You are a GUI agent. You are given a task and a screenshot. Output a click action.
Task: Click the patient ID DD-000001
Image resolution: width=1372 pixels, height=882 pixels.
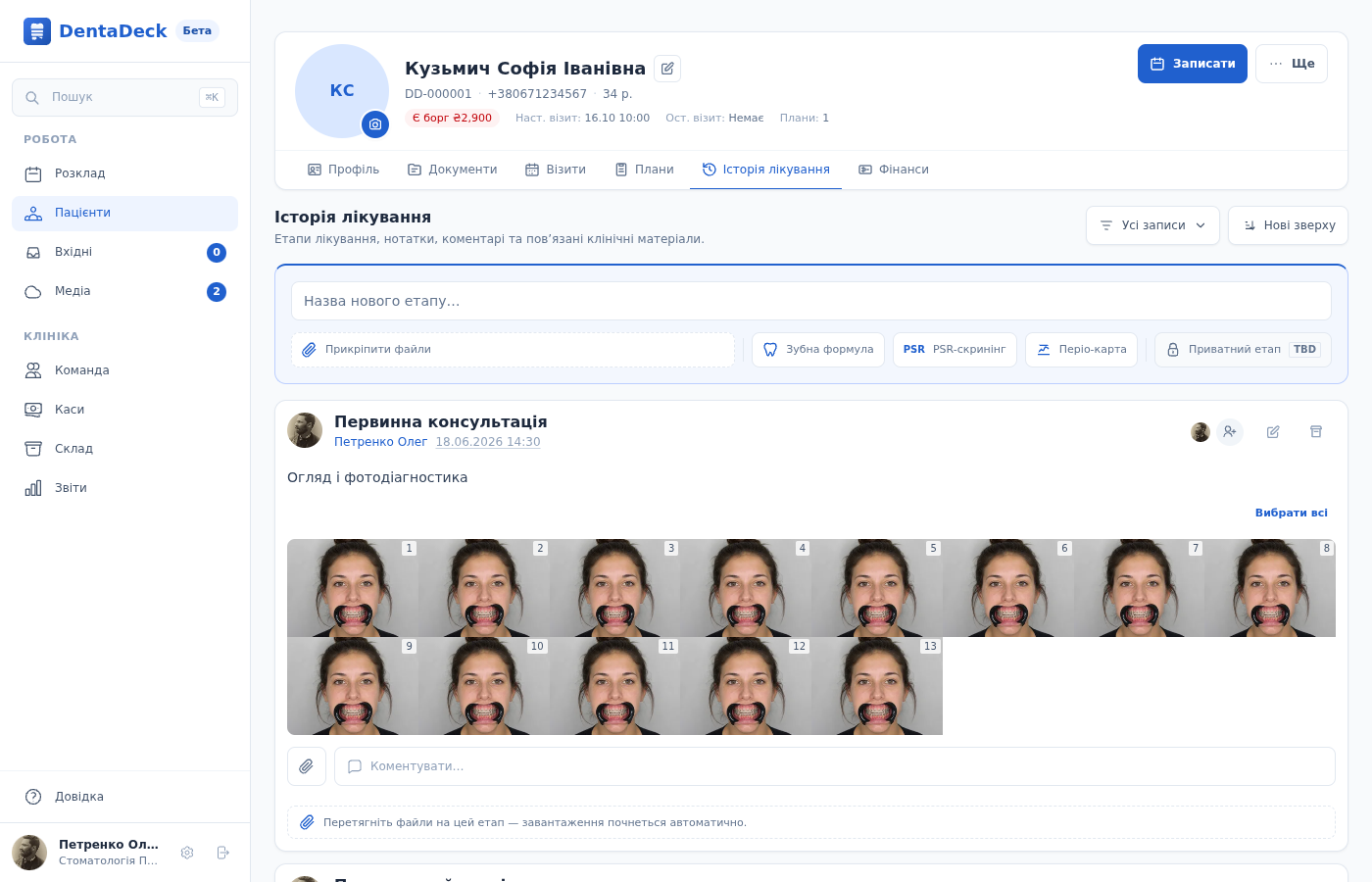[438, 94]
